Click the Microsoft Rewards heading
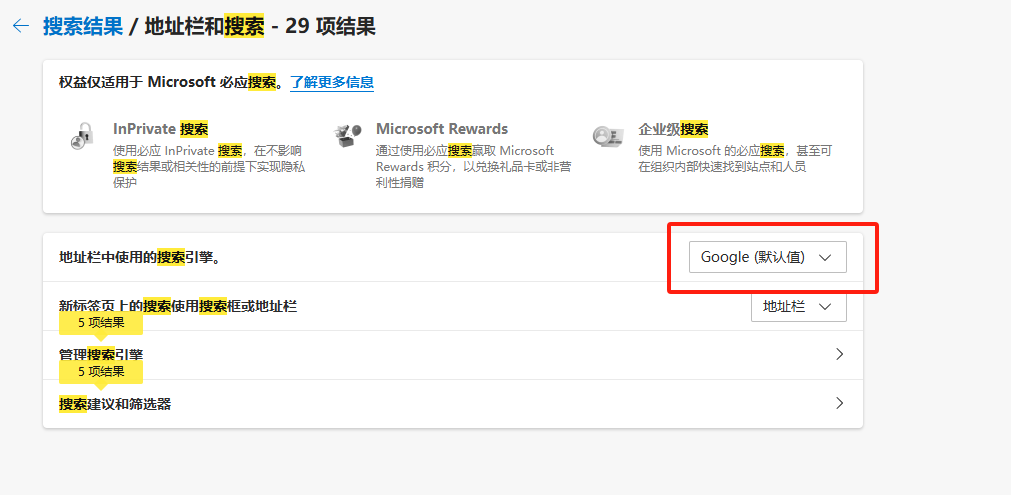Viewport: 1011px width, 495px height. [x=442, y=129]
